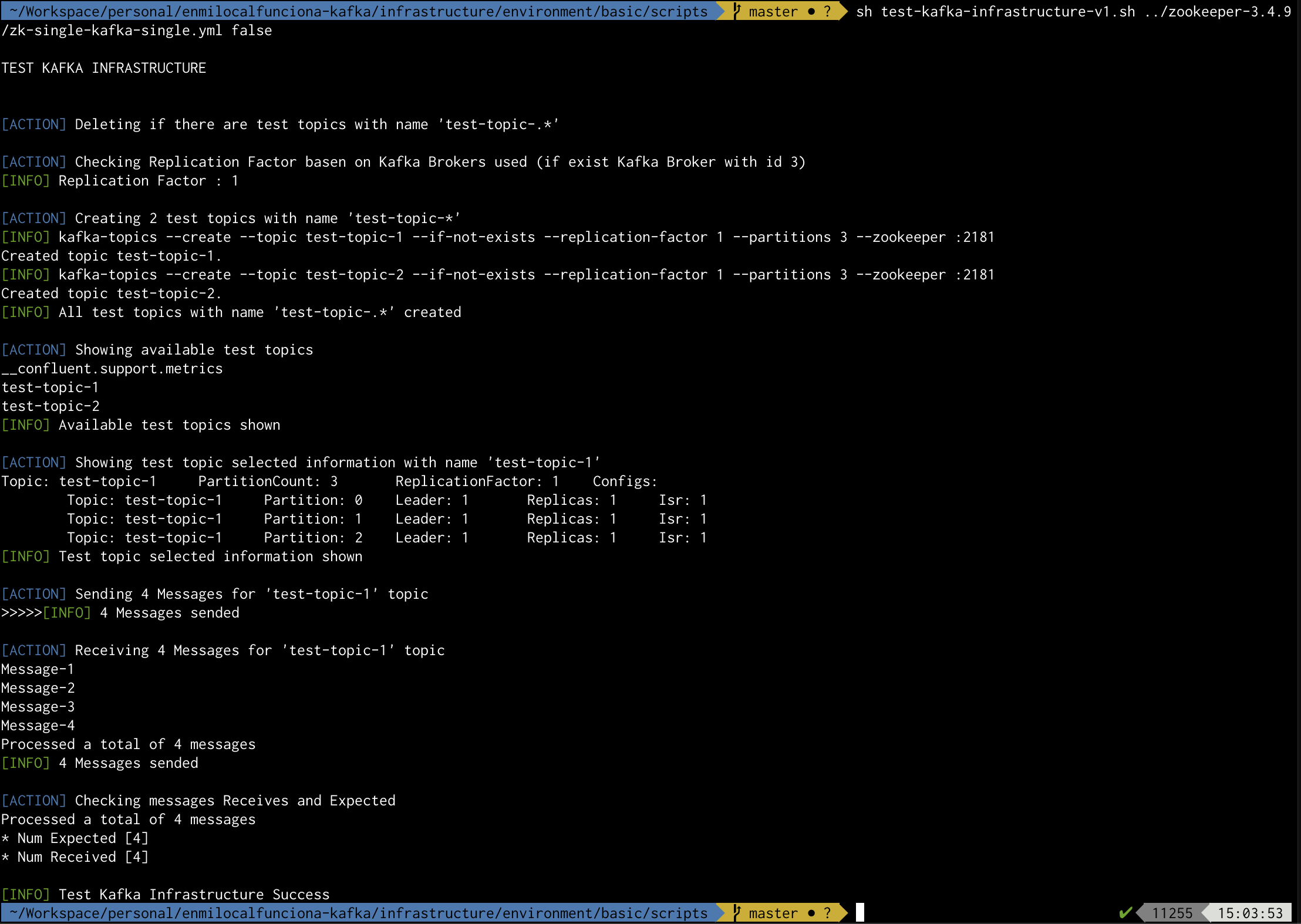Click the git branch icon in bottom prompt

(x=737, y=912)
